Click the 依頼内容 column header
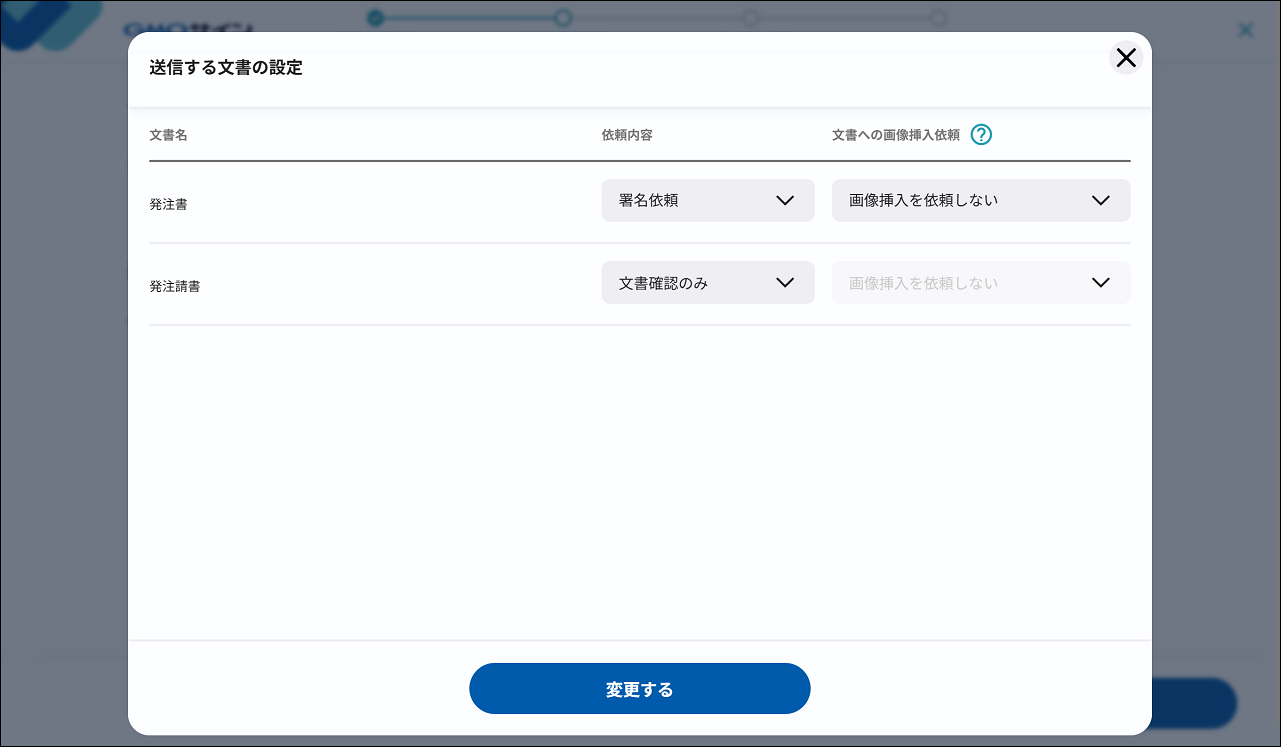The image size is (1281, 747). click(627, 135)
